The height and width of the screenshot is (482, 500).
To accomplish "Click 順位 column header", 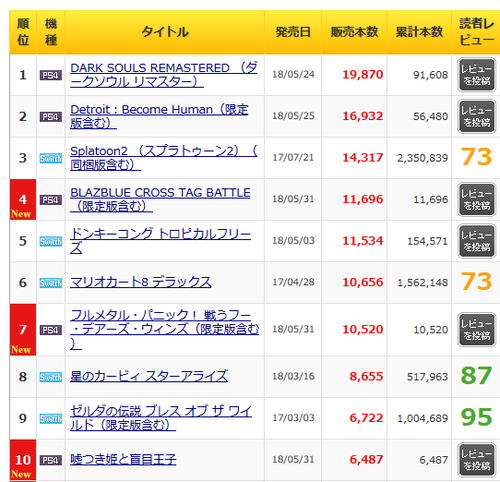I will [23, 32].
